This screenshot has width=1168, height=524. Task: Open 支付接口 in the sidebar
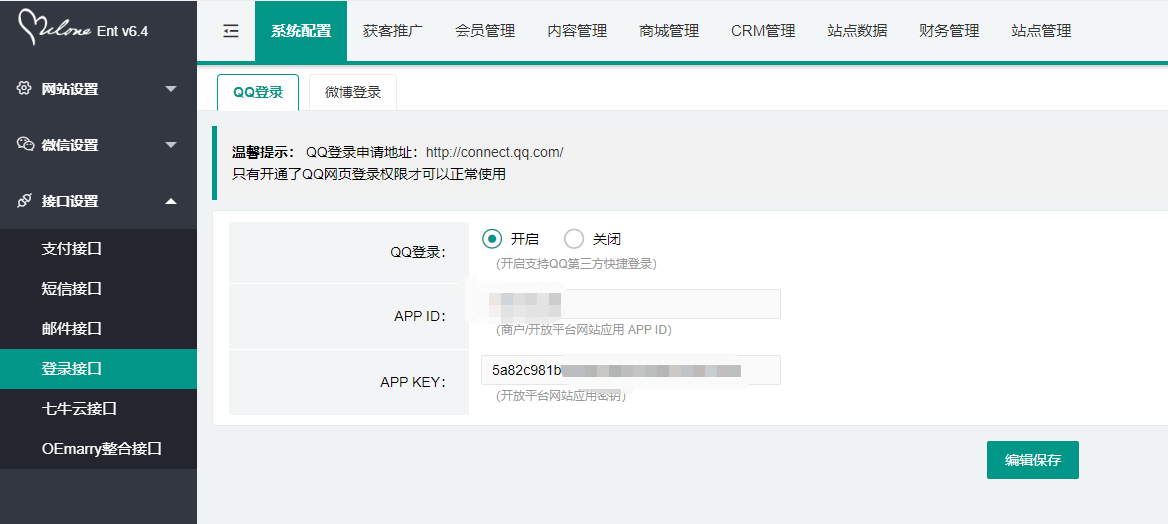pyautogui.click(x=98, y=249)
